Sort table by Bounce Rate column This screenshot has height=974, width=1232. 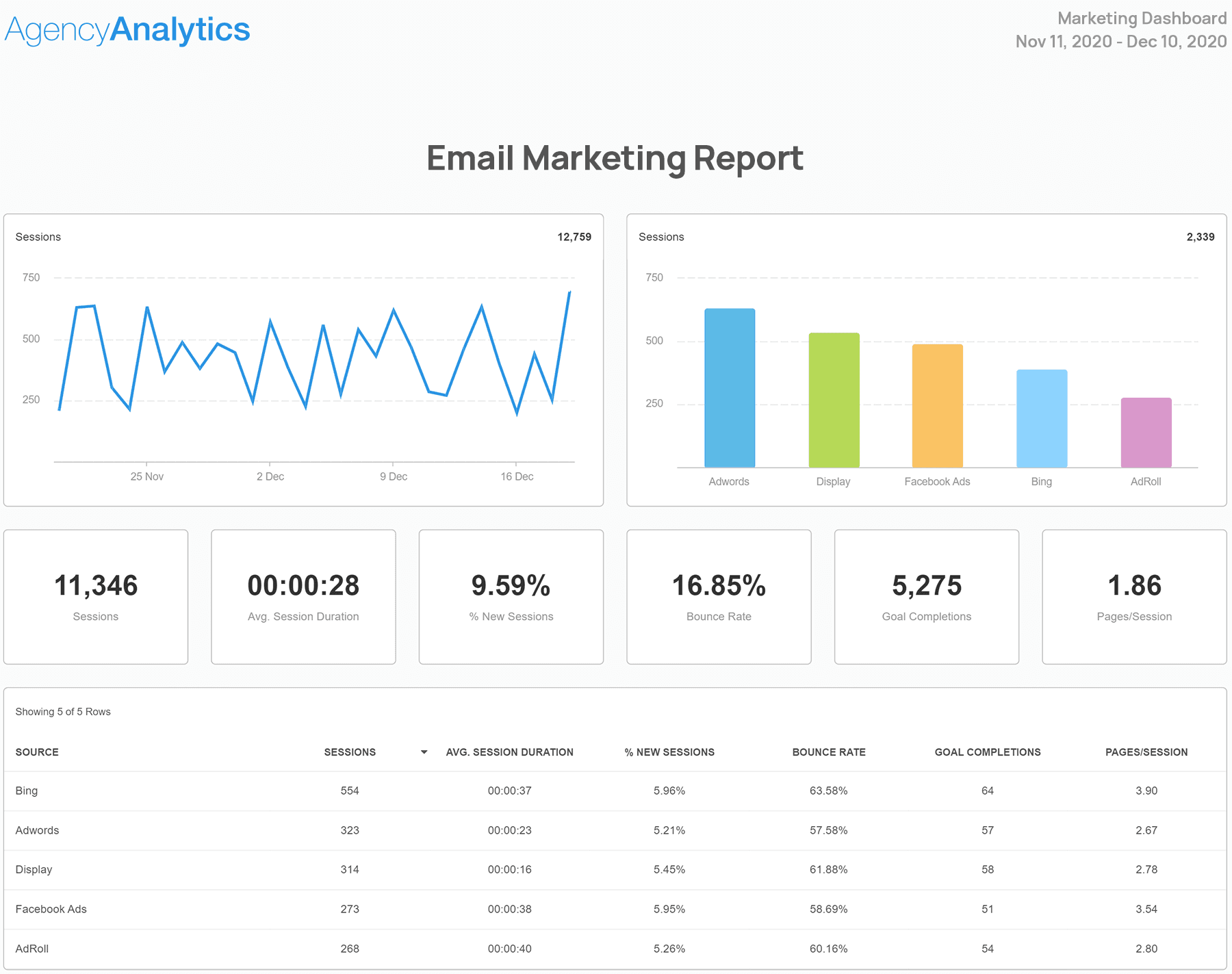point(828,752)
